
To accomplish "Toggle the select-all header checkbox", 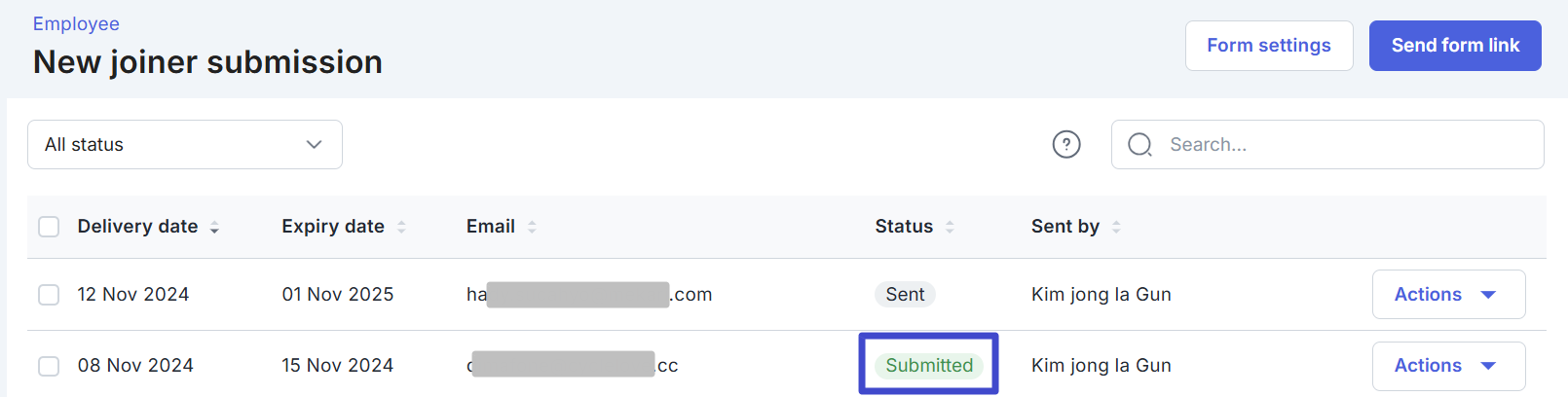I will tap(49, 227).
